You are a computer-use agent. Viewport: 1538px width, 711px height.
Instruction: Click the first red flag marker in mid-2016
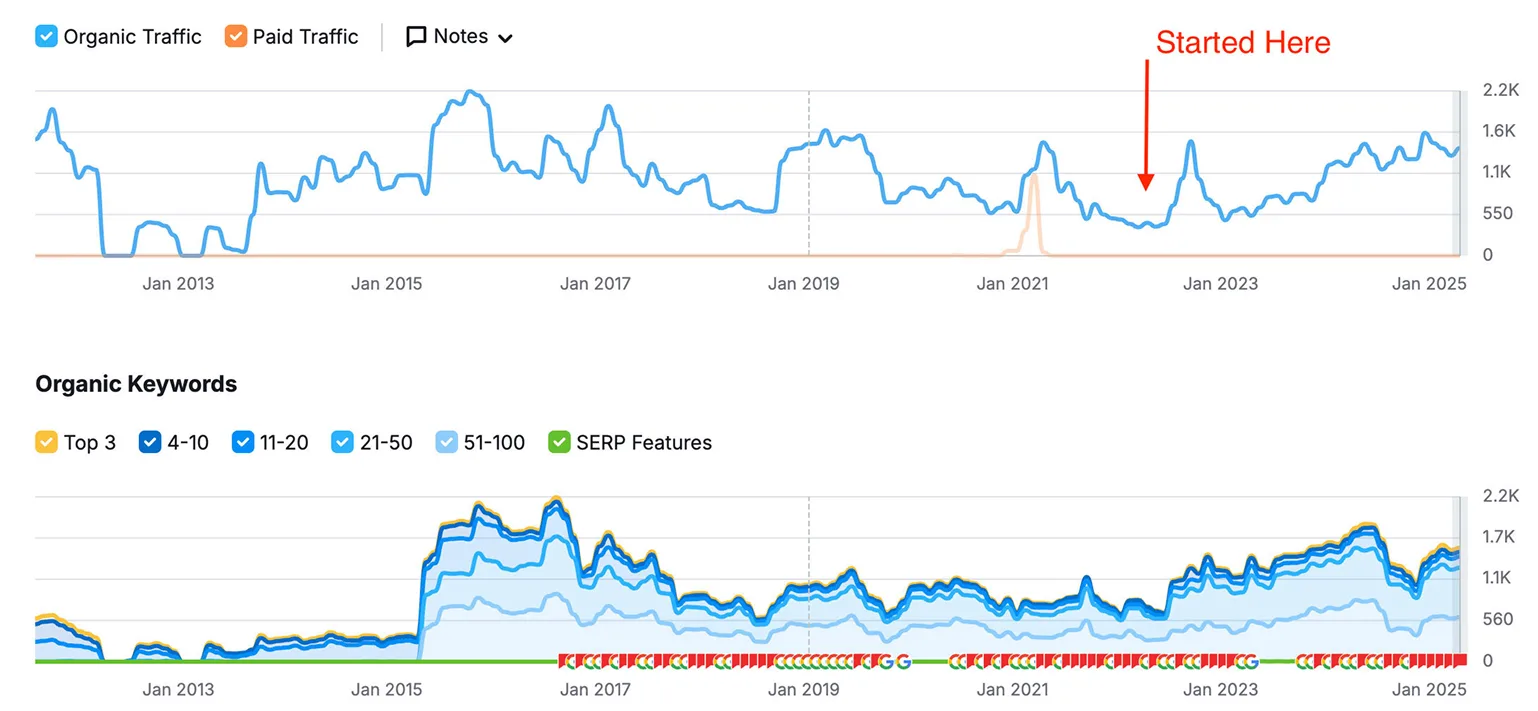(x=563, y=659)
